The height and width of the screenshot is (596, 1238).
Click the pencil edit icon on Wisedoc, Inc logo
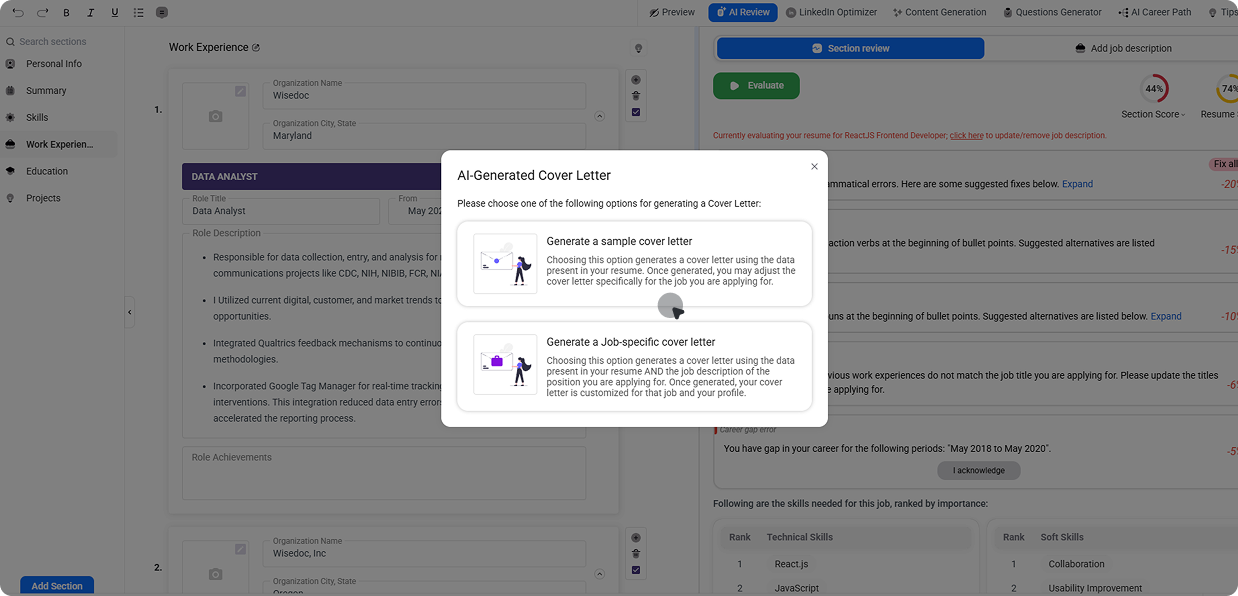pos(240,549)
